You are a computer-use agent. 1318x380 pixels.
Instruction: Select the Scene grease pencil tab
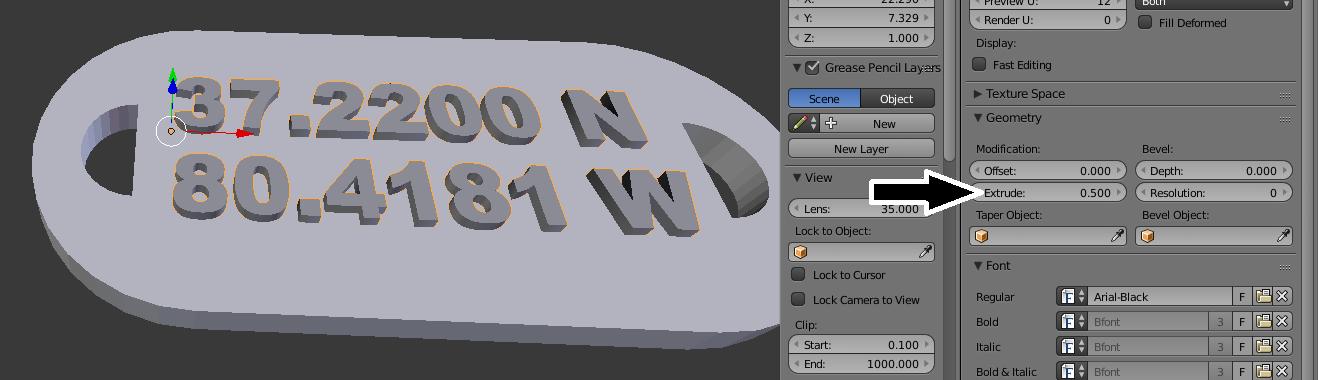click(x=825, y=99)
